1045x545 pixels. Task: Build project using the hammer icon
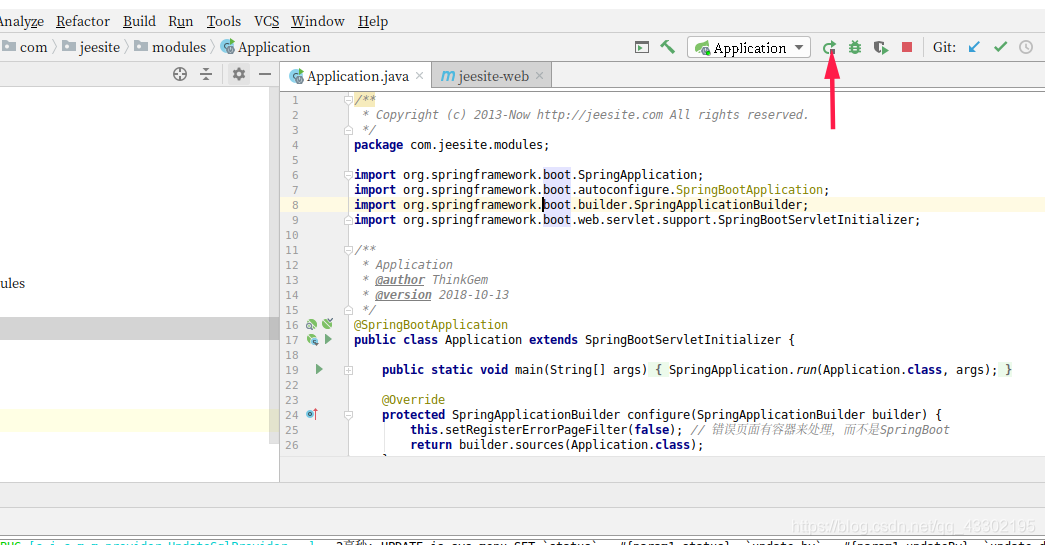[668, 47]
